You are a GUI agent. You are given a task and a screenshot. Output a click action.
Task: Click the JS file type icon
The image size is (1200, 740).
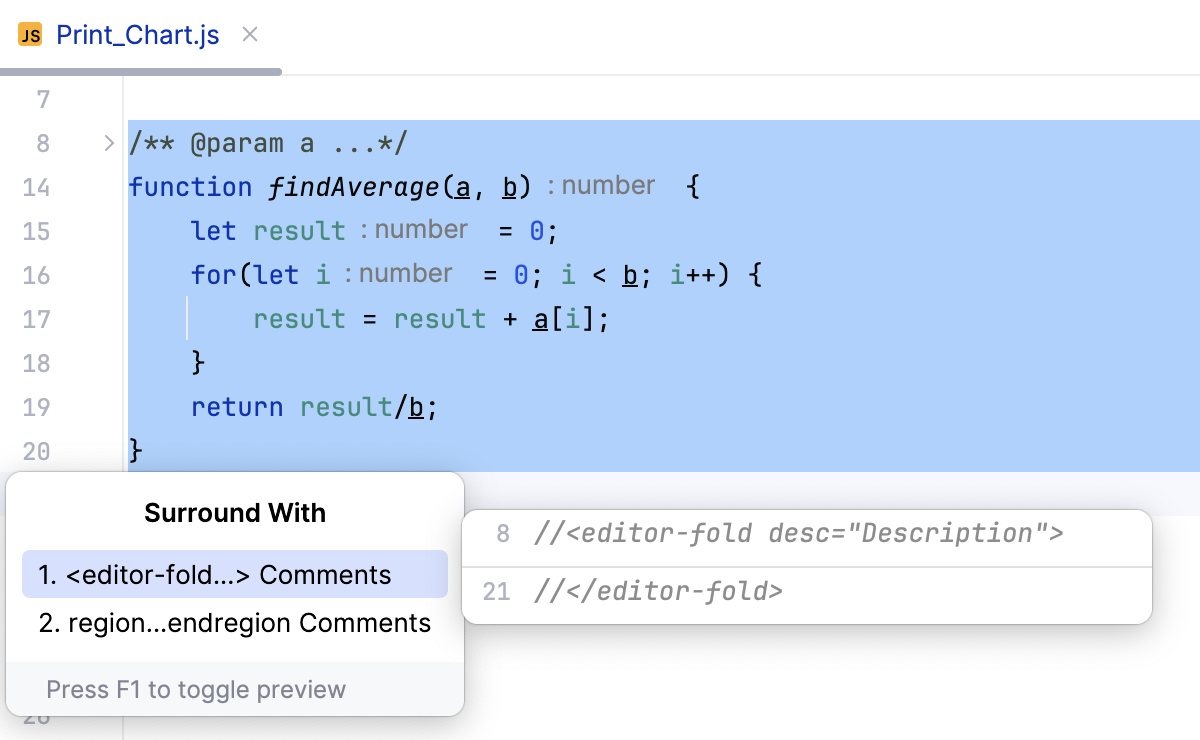pos(31,36)
